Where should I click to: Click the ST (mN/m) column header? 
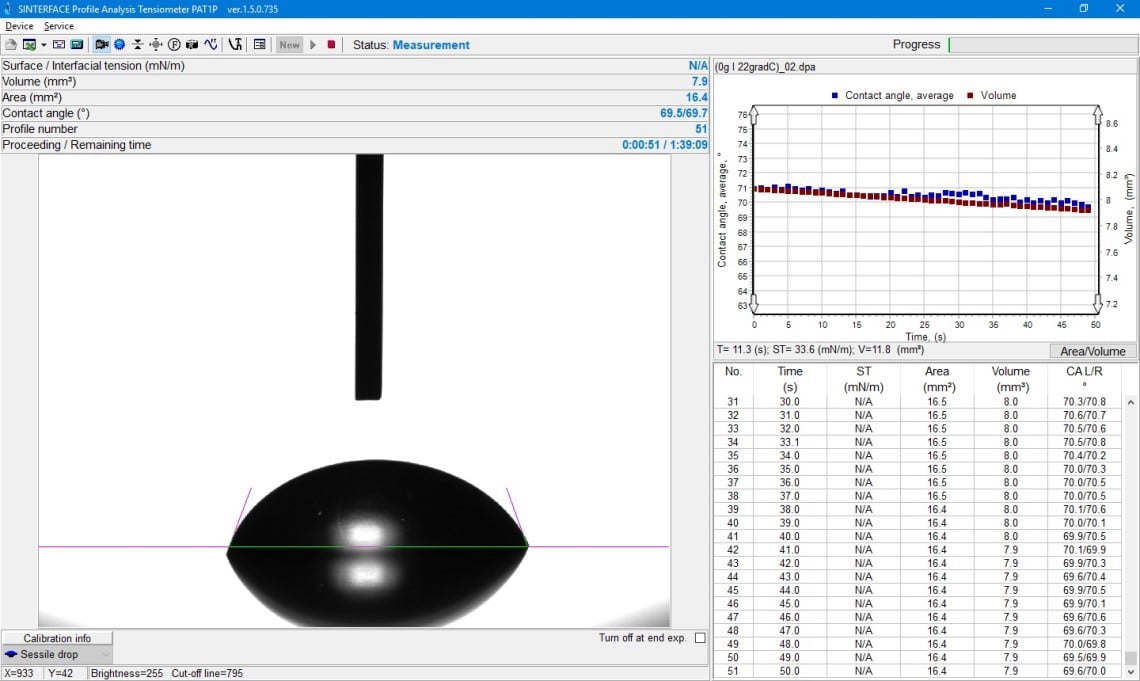864,379
